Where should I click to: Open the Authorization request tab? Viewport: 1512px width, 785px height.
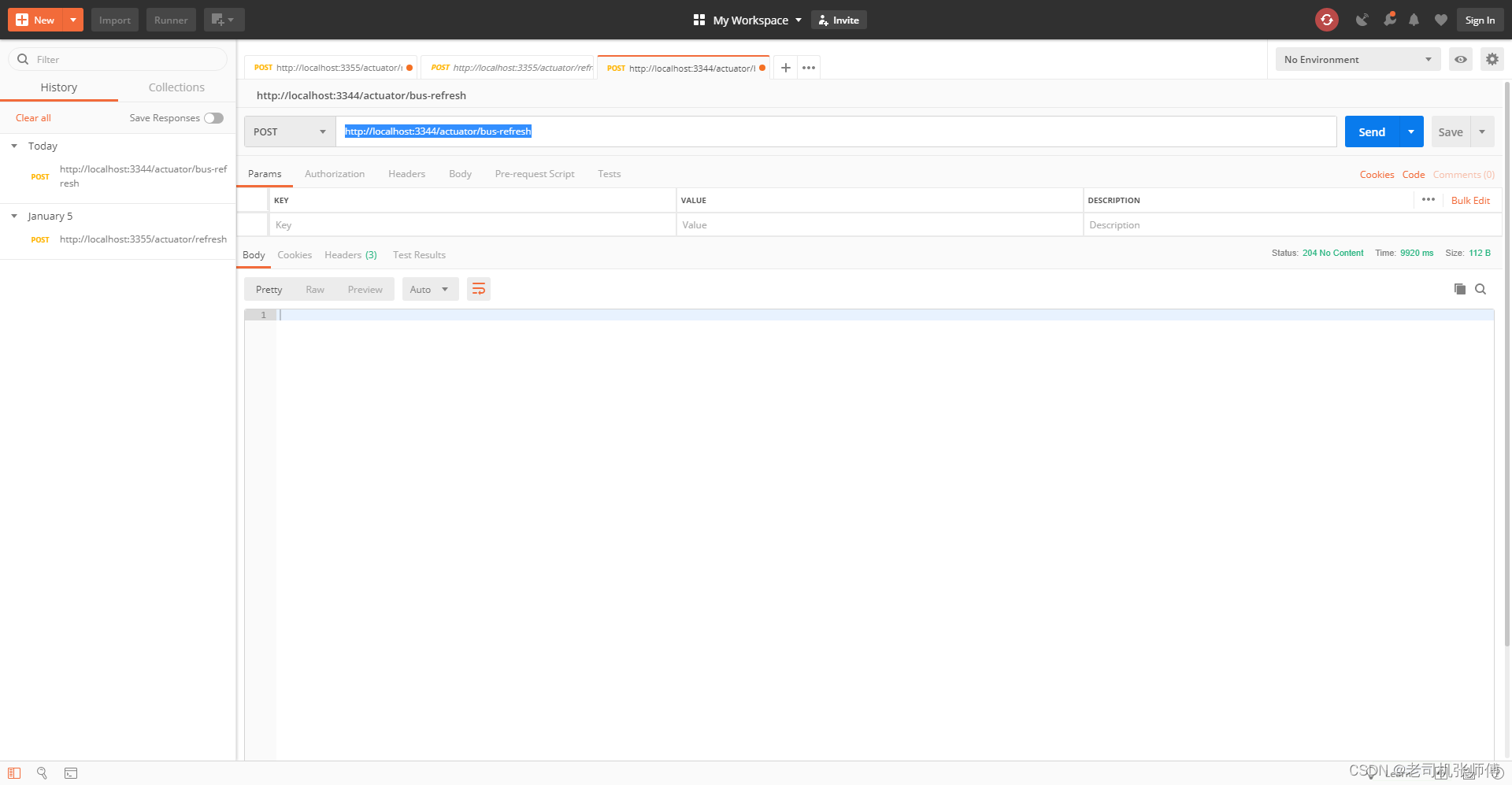click(335, 174)
